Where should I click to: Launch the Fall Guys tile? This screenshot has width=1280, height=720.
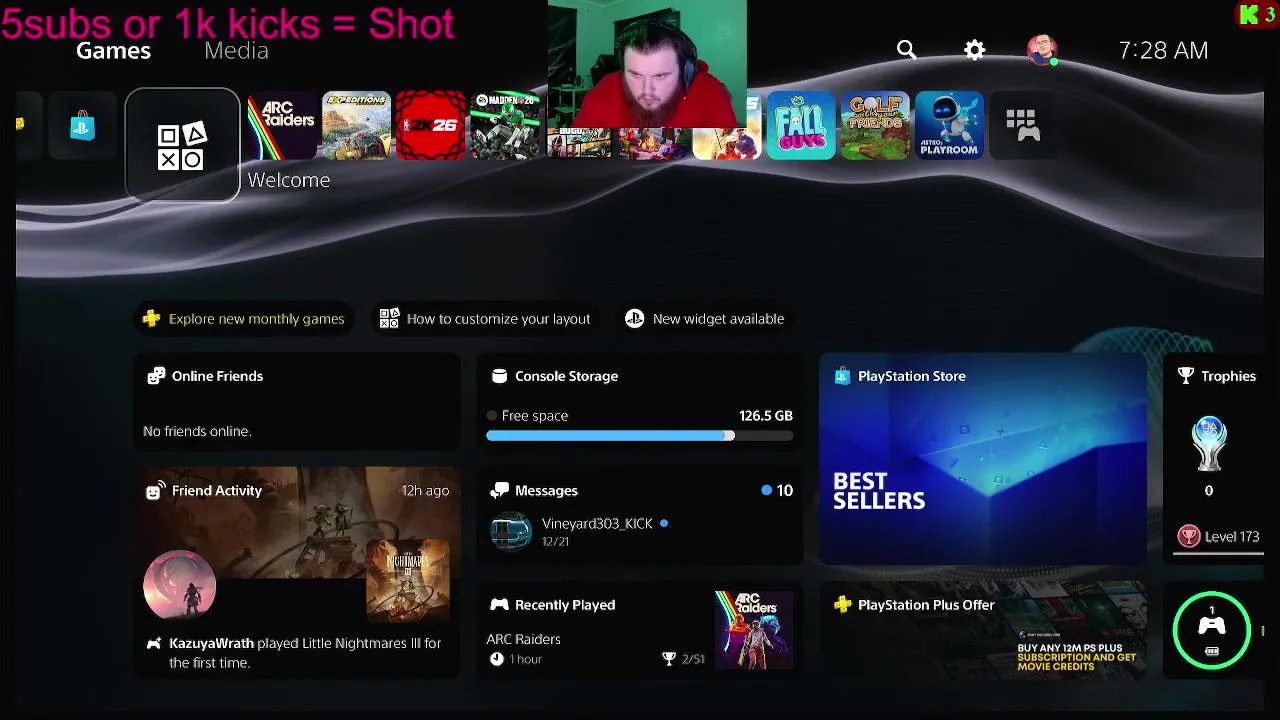click(801, 126)
